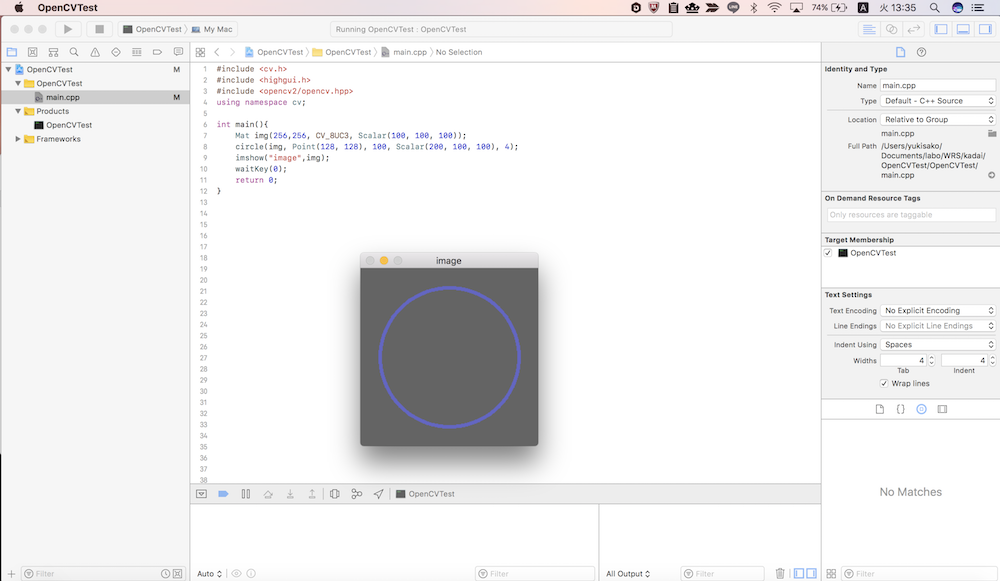Click the Step Into debug icon
Screen dimensions: 1000x581
point(290,494)
